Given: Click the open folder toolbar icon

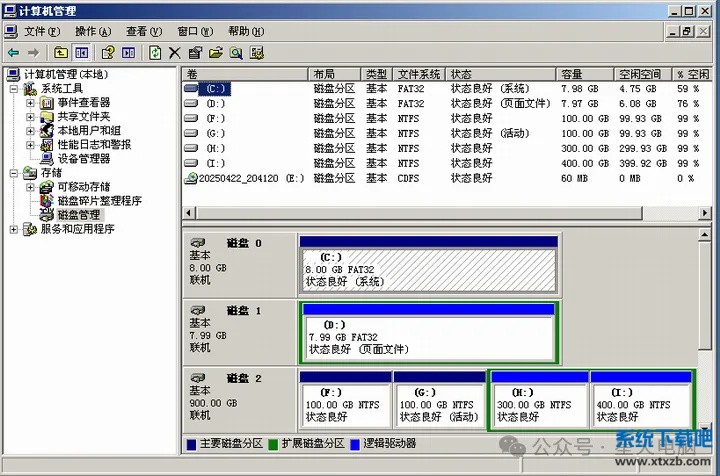Looking at the screenshot, I should click(x=215, y=52).
